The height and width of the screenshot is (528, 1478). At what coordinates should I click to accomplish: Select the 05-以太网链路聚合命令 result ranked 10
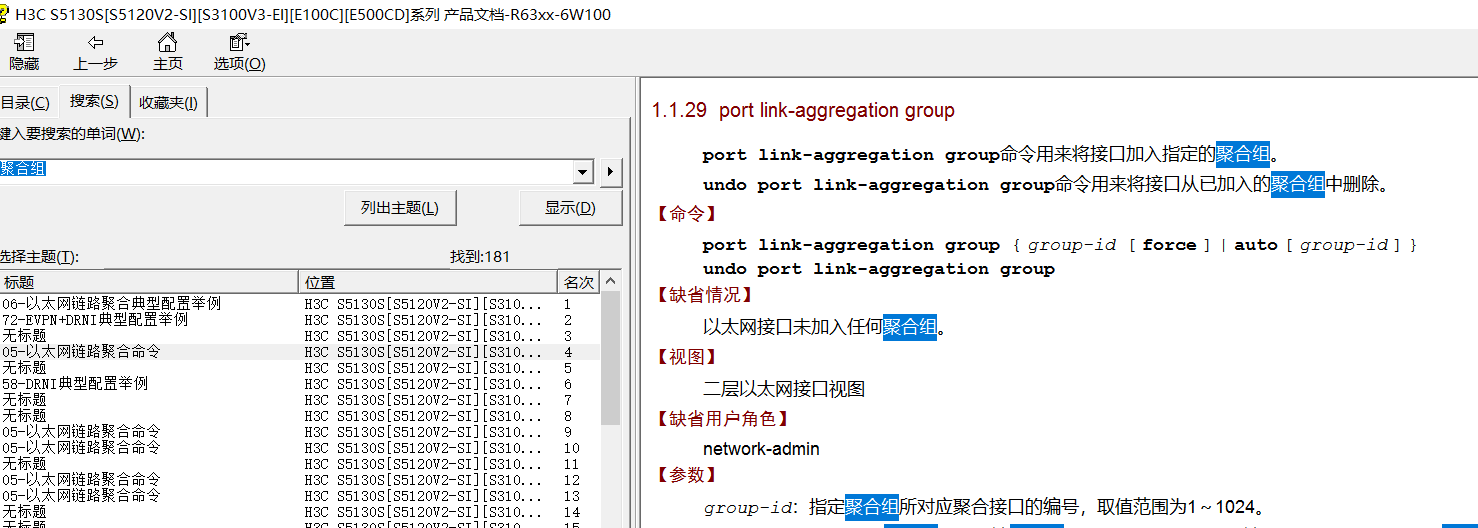[x=300, y=448]
